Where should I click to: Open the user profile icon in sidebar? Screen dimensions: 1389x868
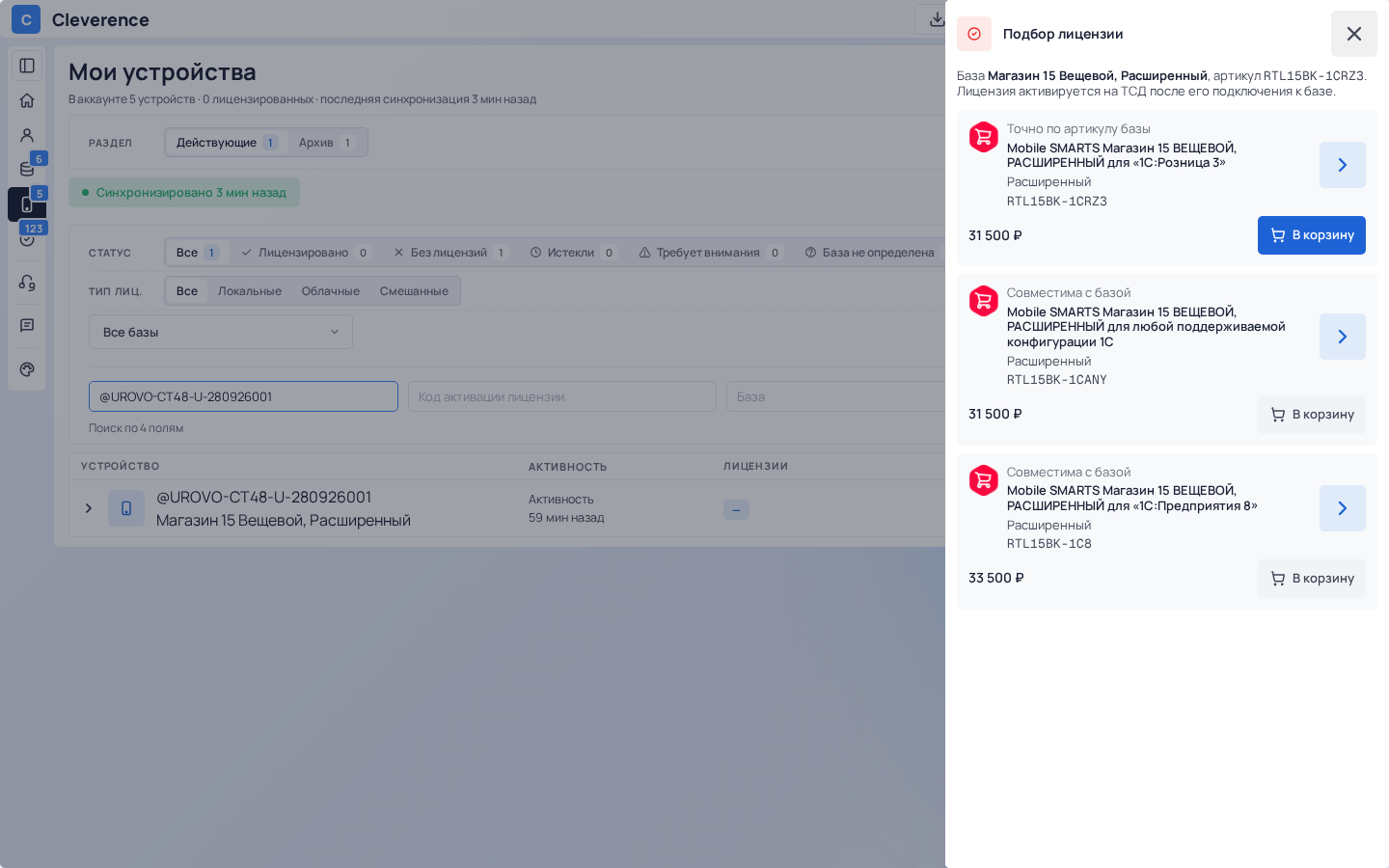pos(27,135)
